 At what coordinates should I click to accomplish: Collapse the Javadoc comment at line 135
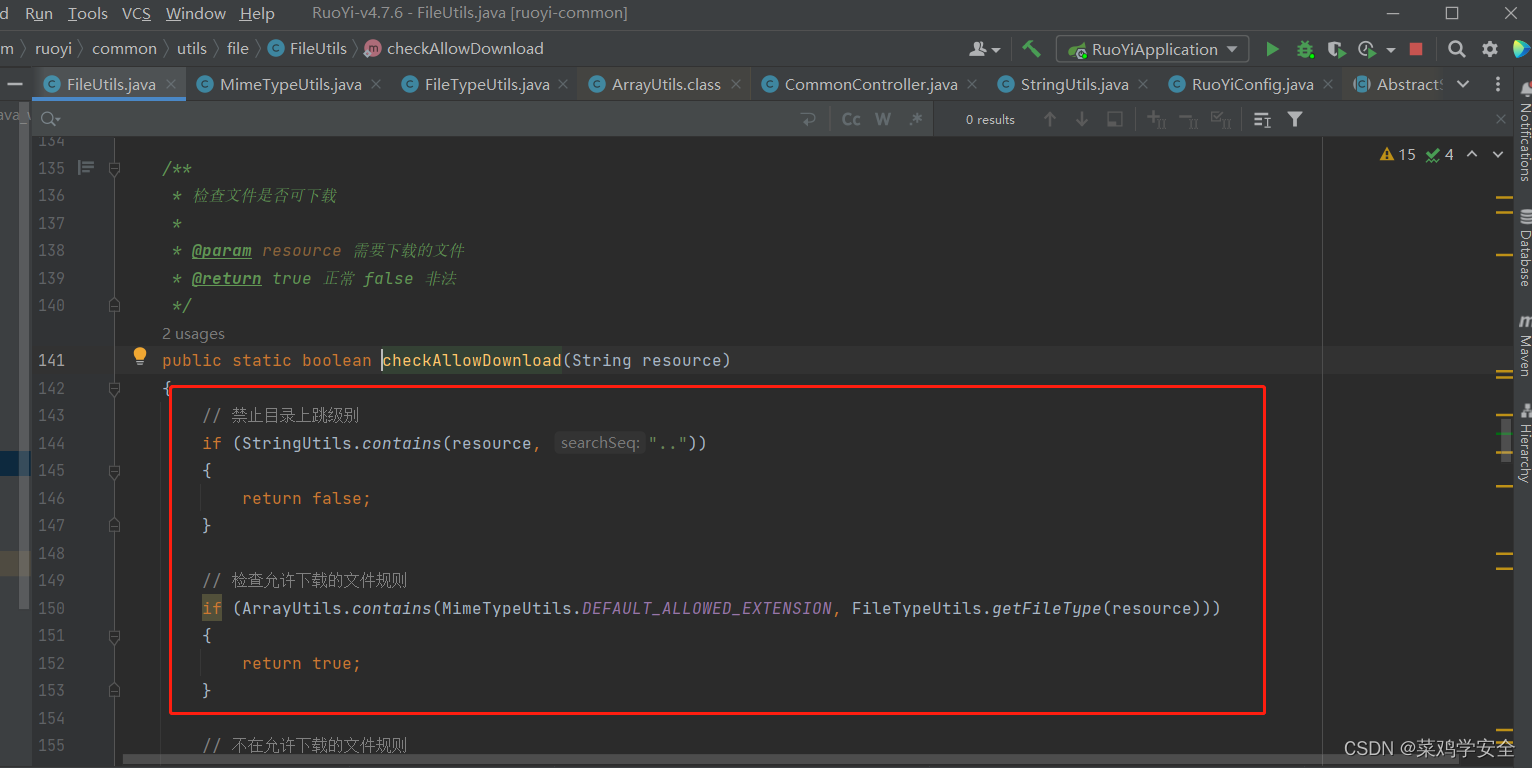114,169
